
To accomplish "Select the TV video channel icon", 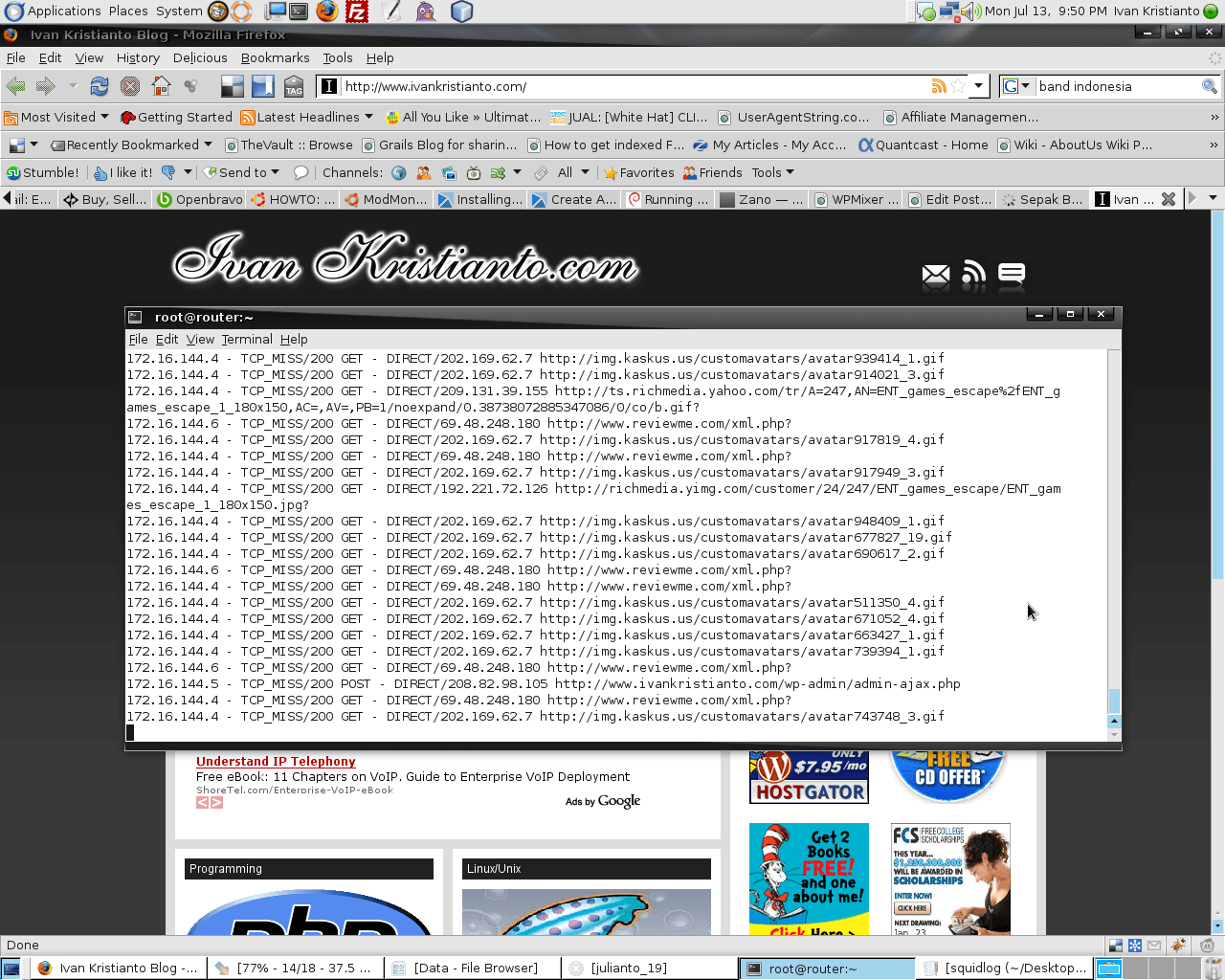I will 474,172.
